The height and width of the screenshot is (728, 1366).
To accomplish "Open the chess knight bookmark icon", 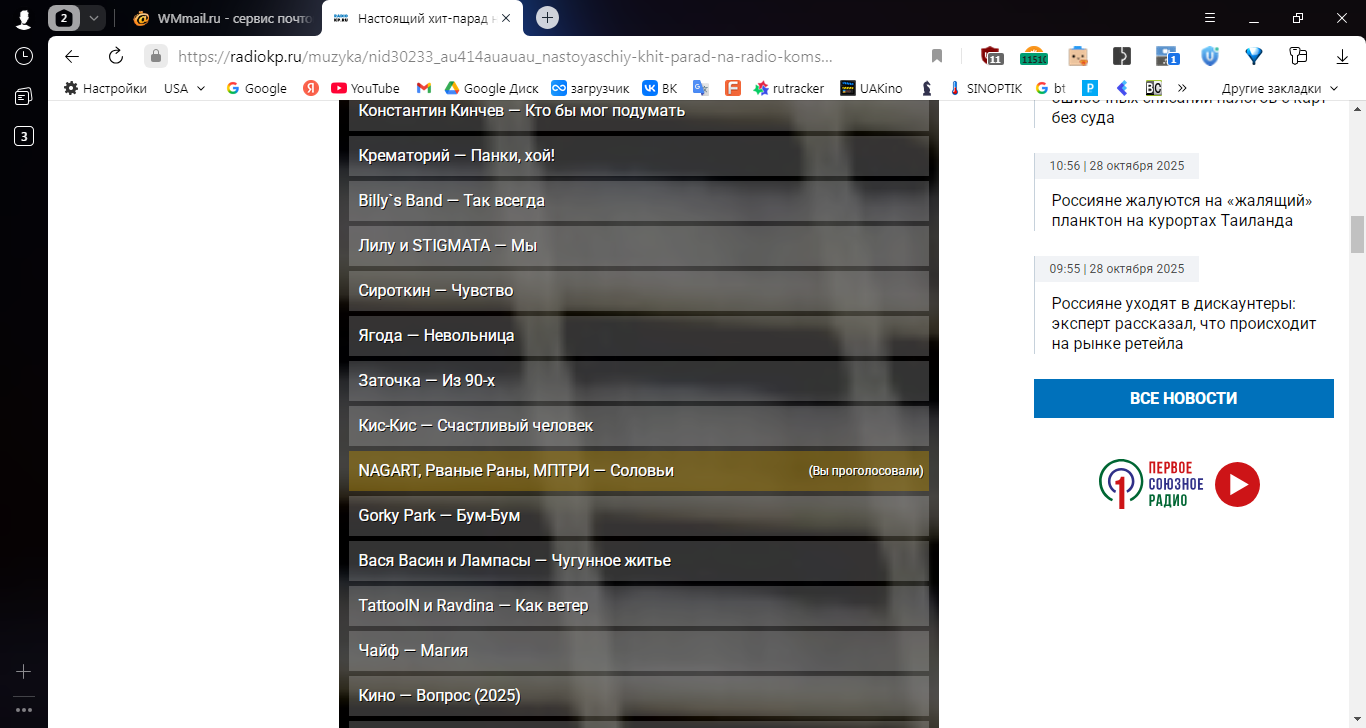I will [927, 88].
